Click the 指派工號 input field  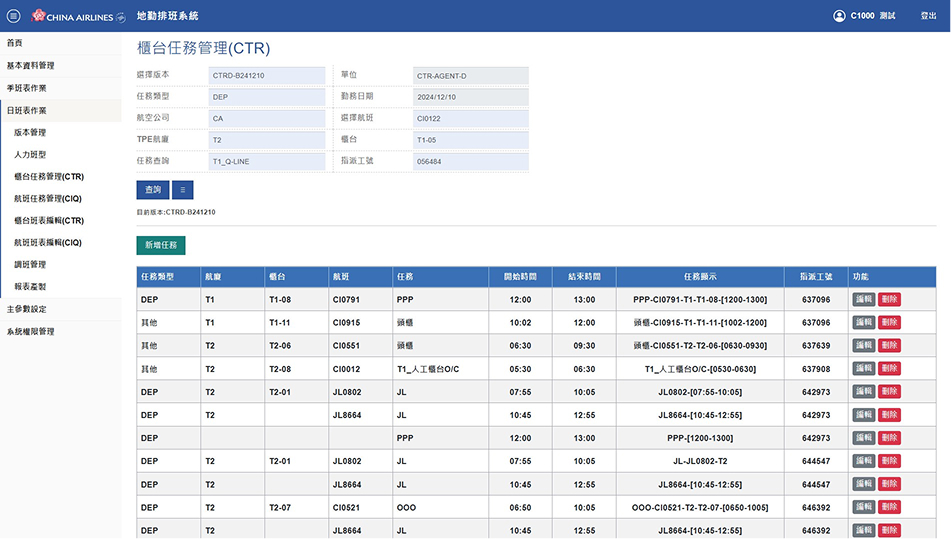[470, 161]
